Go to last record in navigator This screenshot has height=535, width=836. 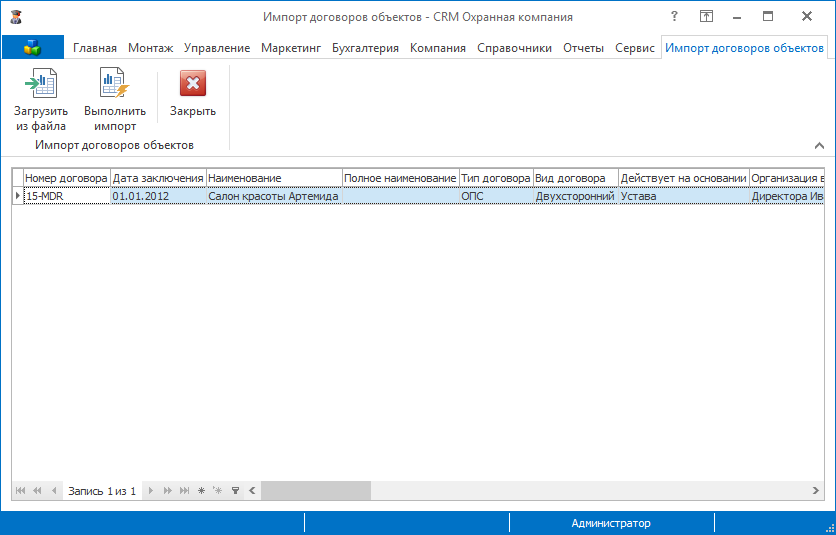pos(184,491)
